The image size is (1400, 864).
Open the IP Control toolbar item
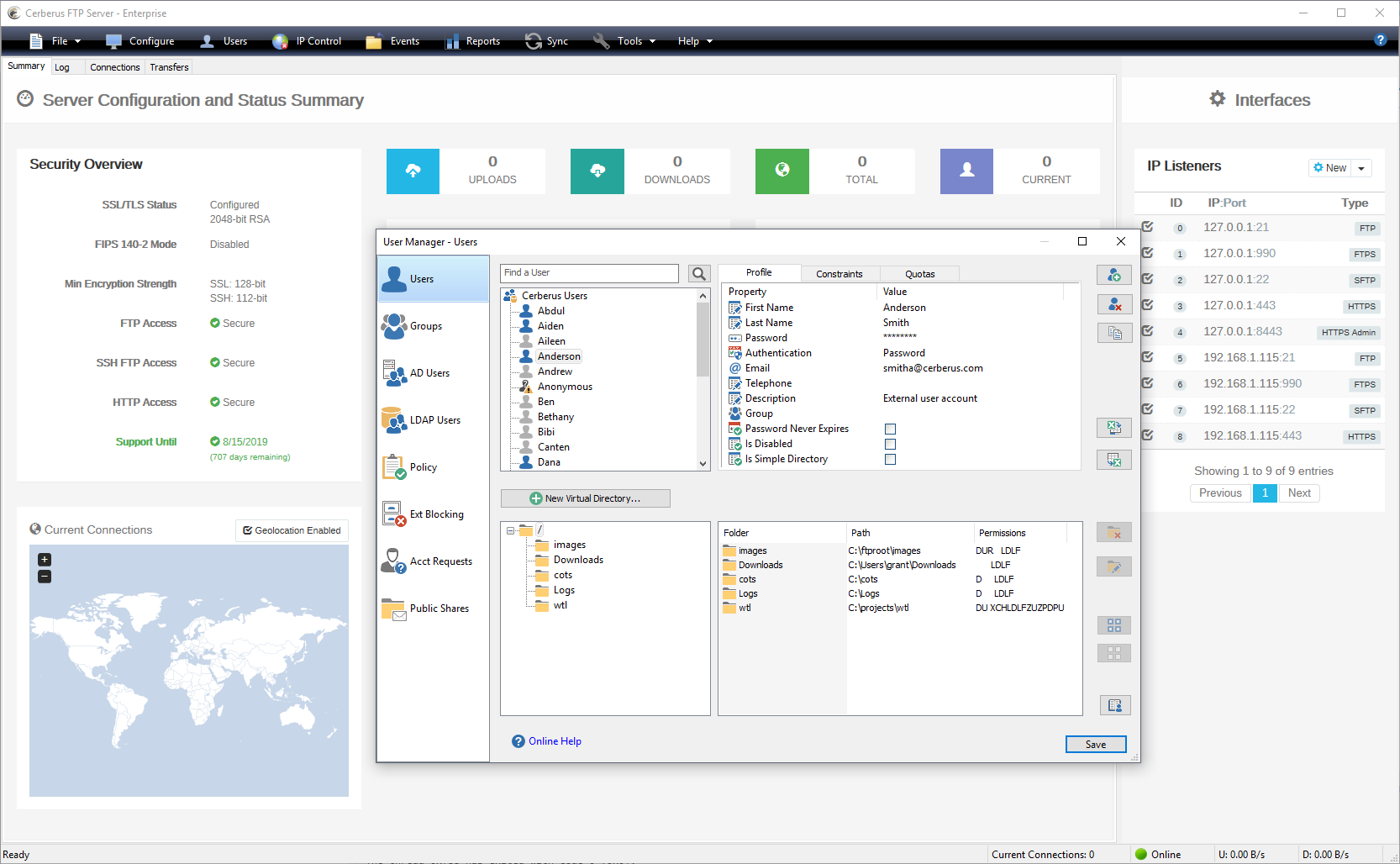tap(307, 41)
